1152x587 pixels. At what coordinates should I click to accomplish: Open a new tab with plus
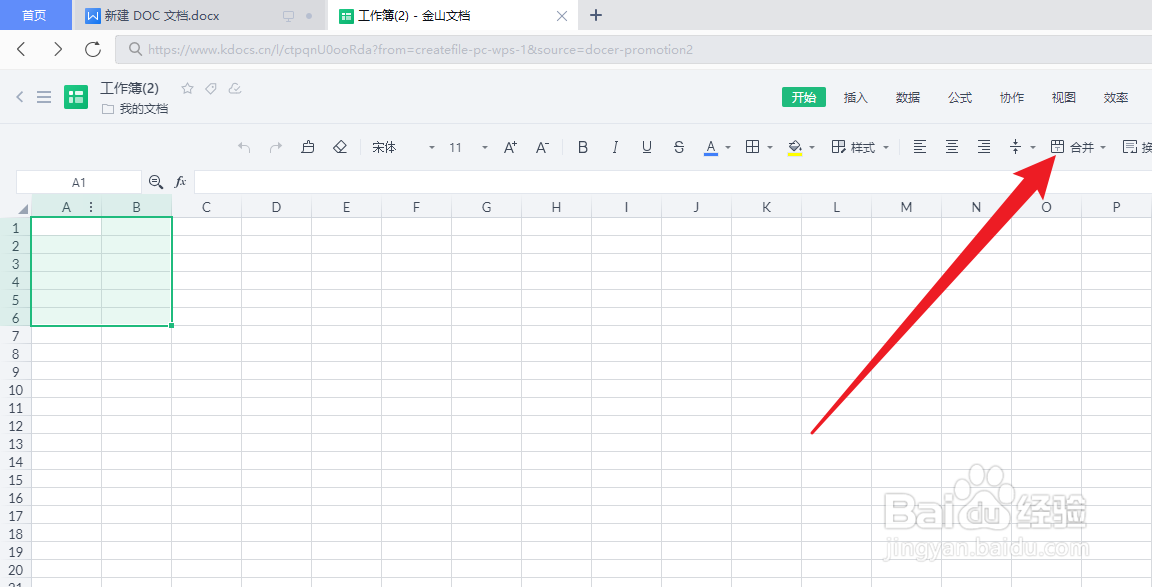coord(596,15)
